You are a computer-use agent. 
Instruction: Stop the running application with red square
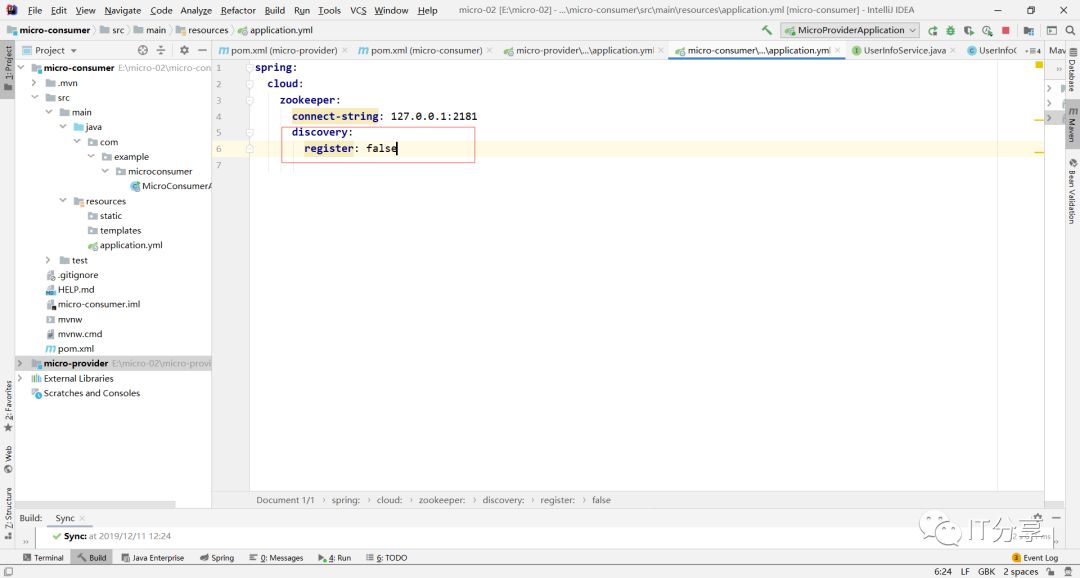coord(1006,30)
